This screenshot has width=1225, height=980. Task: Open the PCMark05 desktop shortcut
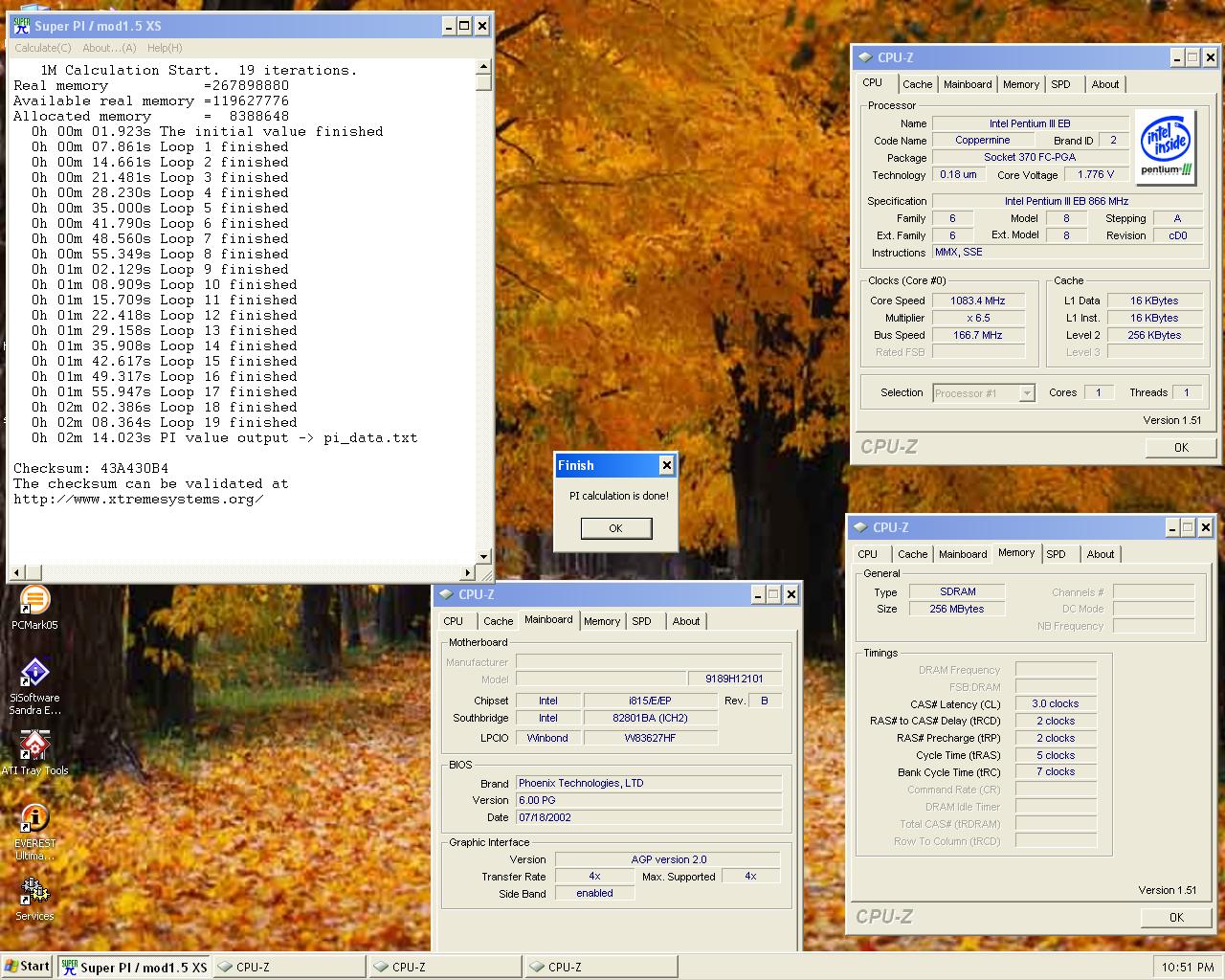click(34, 607)
